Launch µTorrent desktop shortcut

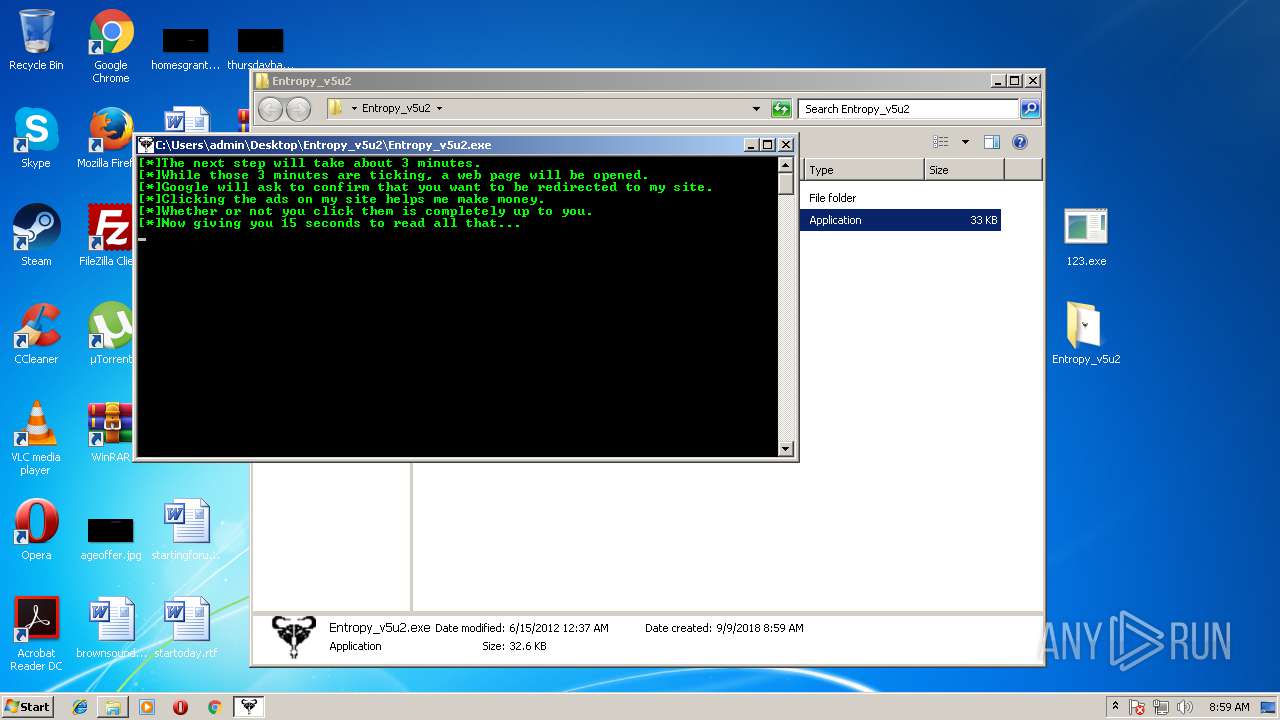111,334
